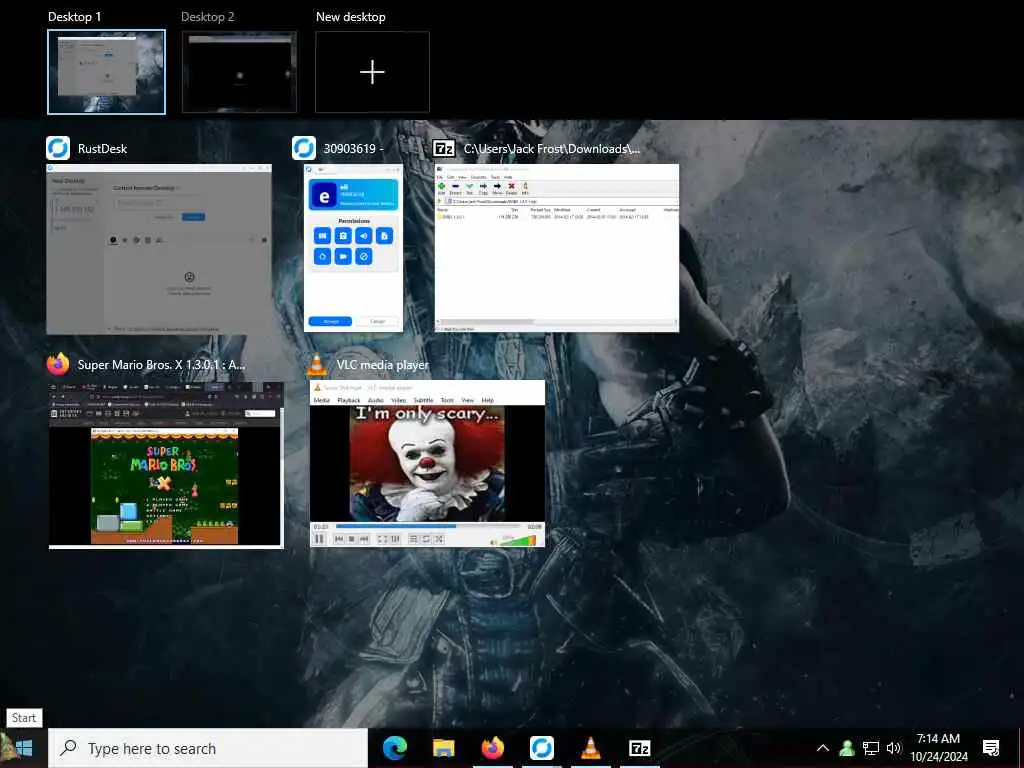Open the clock showing 7:14 AM
Screen dimensions: 1024x768
[938, 748]
